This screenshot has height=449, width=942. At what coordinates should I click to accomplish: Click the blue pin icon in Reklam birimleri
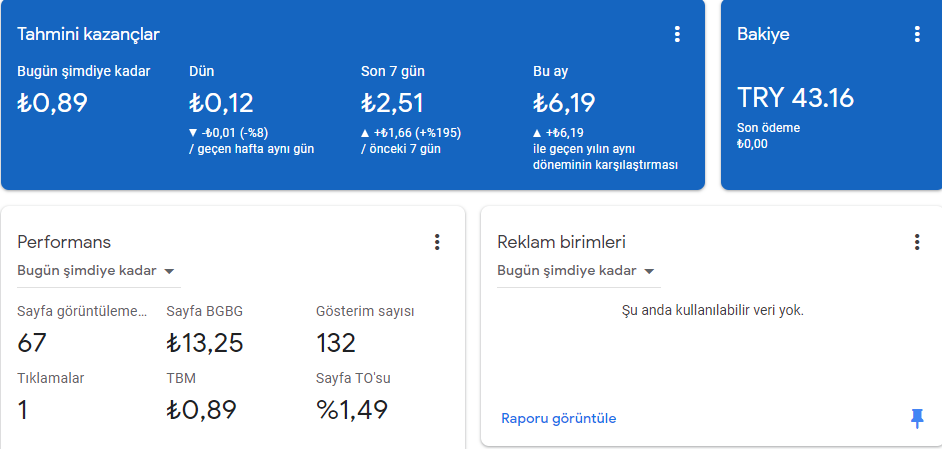(917, 418)
